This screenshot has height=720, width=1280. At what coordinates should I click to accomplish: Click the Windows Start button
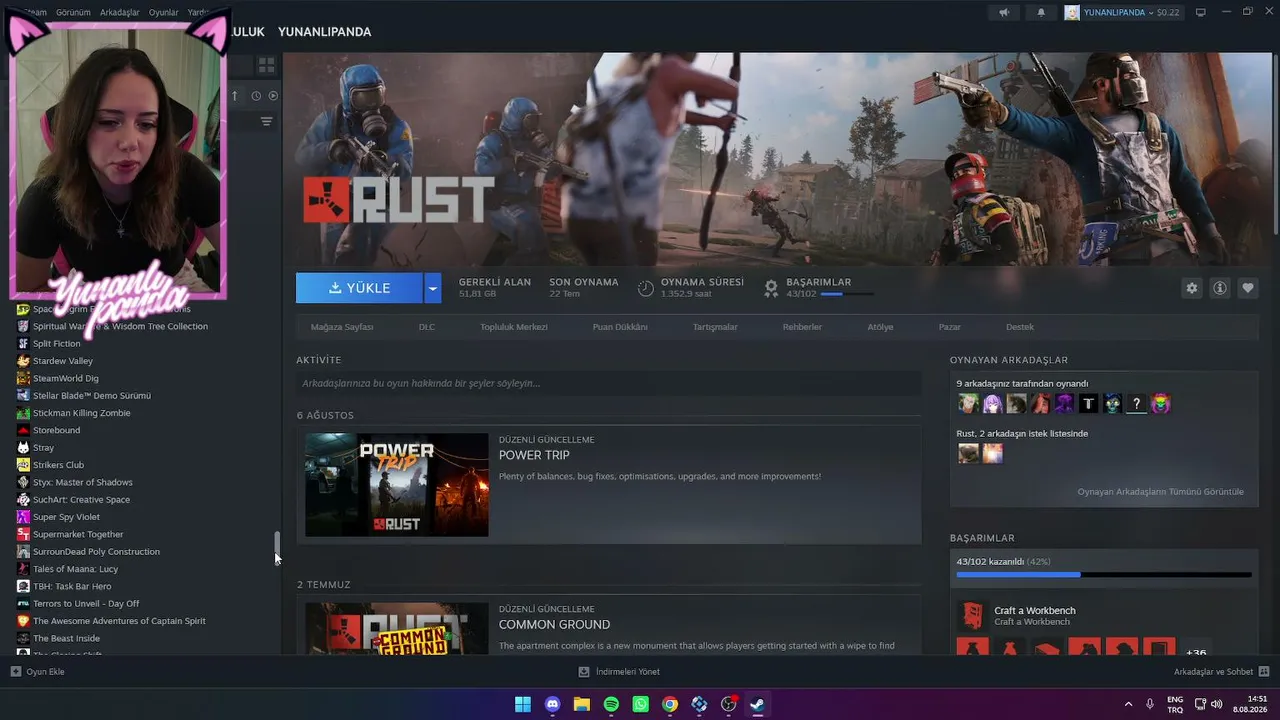click(x=523, y=704)
